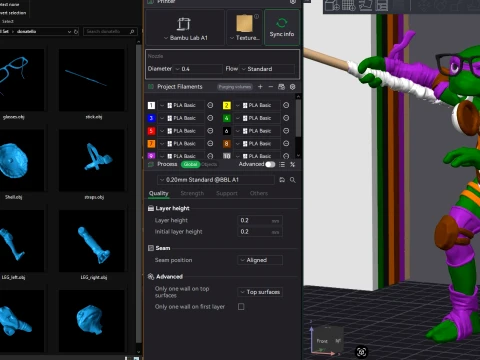
Task: Remove a filament with the minus icon
Action: click(271, 87)
